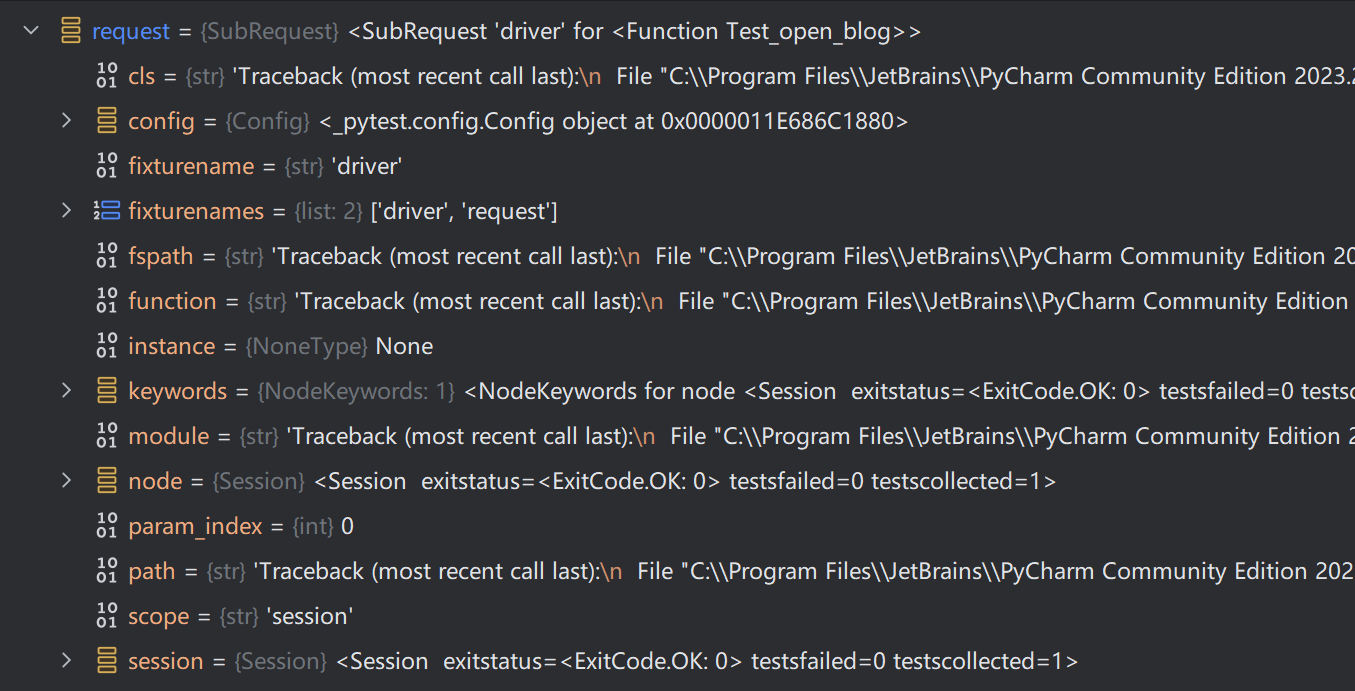The height and width of the screenshot is (691, 1355).
Task: Click the binary icon beside param_index
Action: [107, 526]
